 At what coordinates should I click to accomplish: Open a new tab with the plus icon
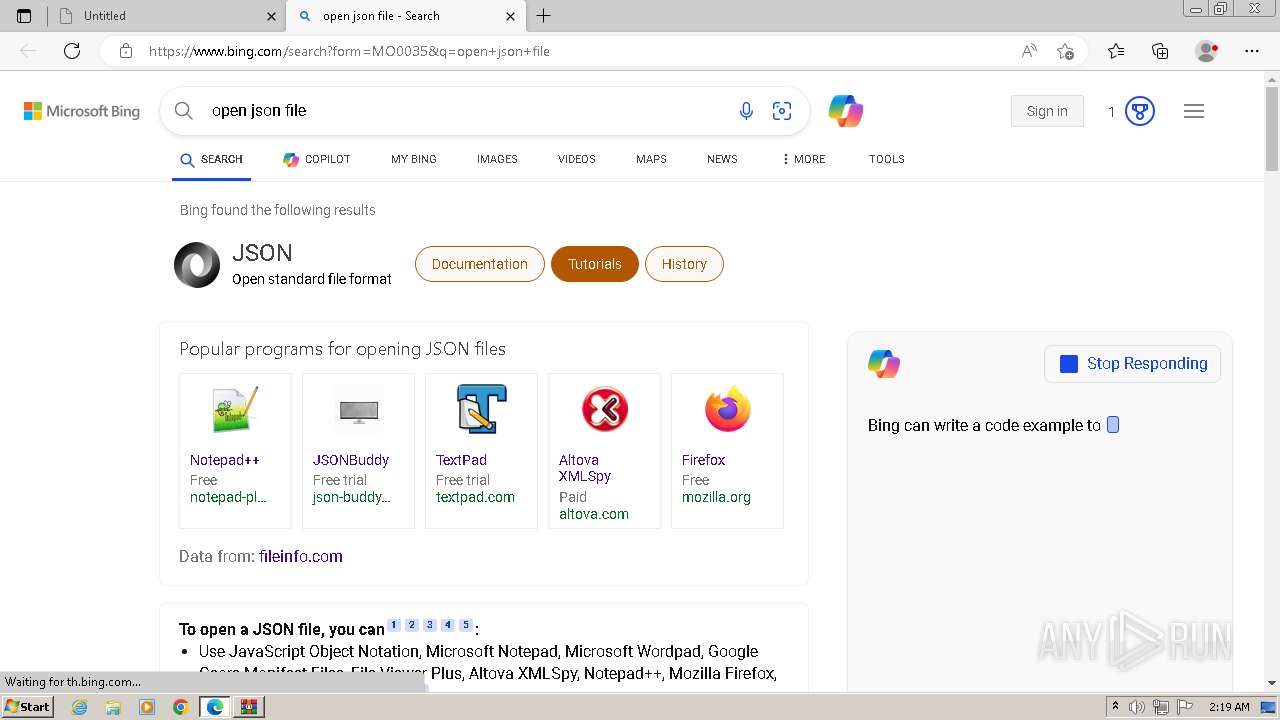click(544, 16)
